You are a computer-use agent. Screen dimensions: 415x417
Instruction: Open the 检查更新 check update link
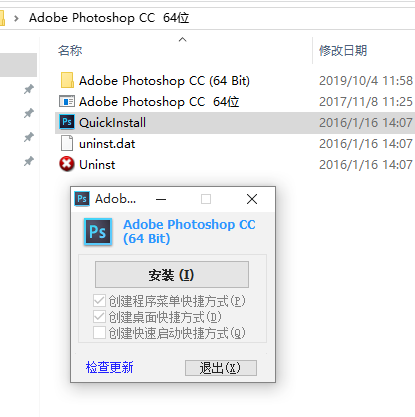[x=109, y=367]
